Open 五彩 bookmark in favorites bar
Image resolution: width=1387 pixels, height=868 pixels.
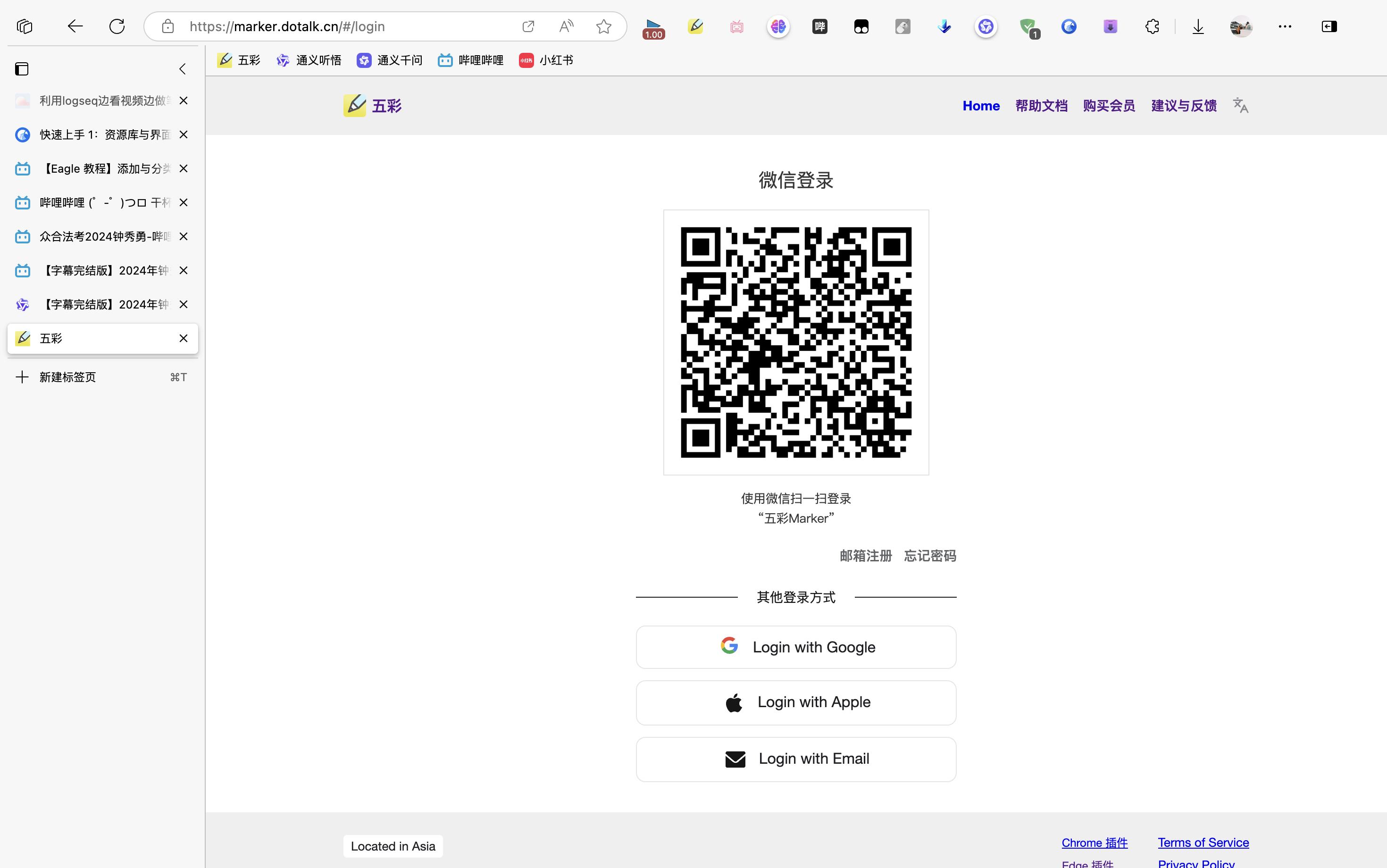(x=239, y=60)
